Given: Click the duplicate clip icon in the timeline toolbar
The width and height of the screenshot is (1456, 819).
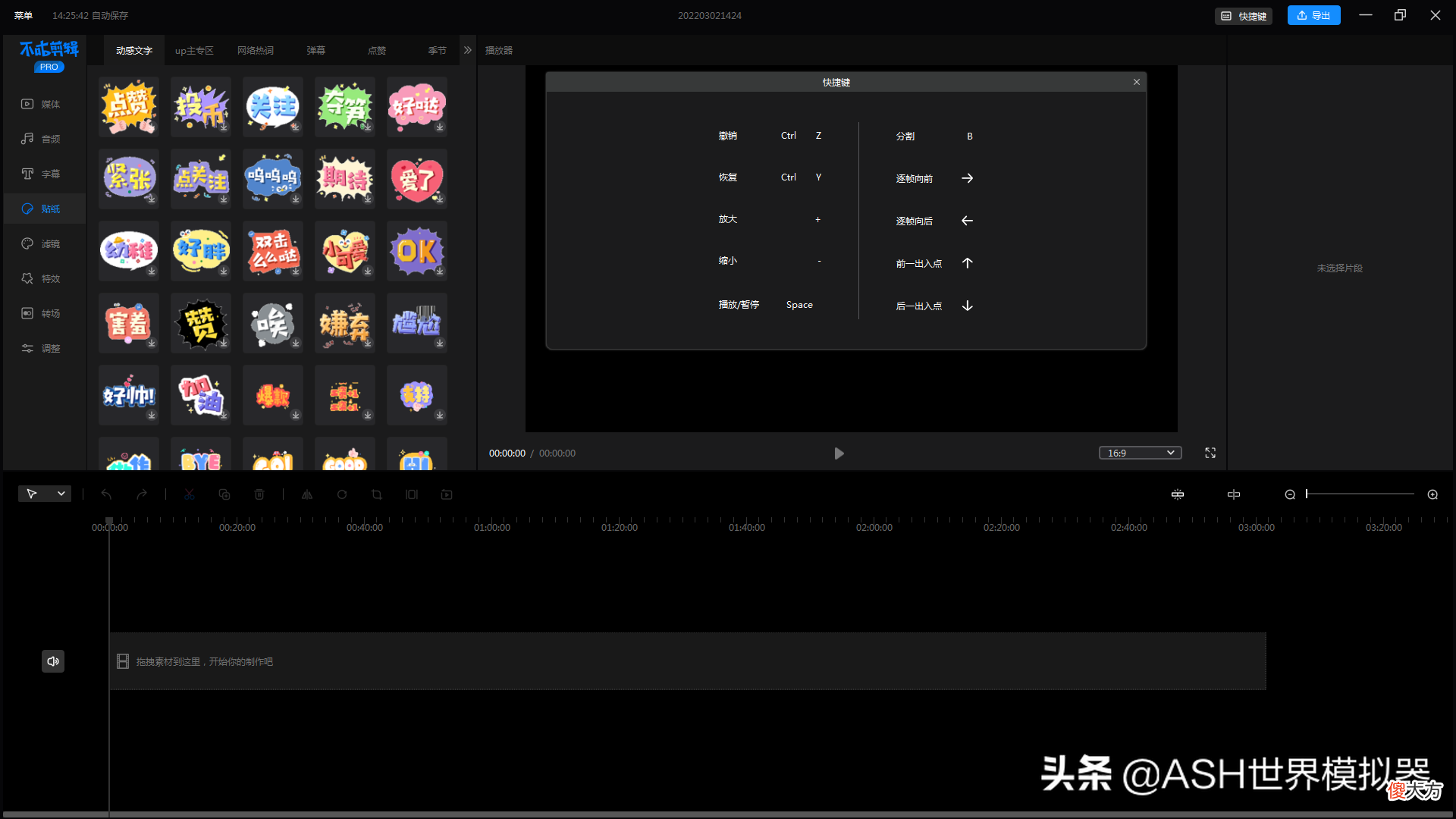Looking at the screenshot, I should pyautogui.click(x=224, y=494).
